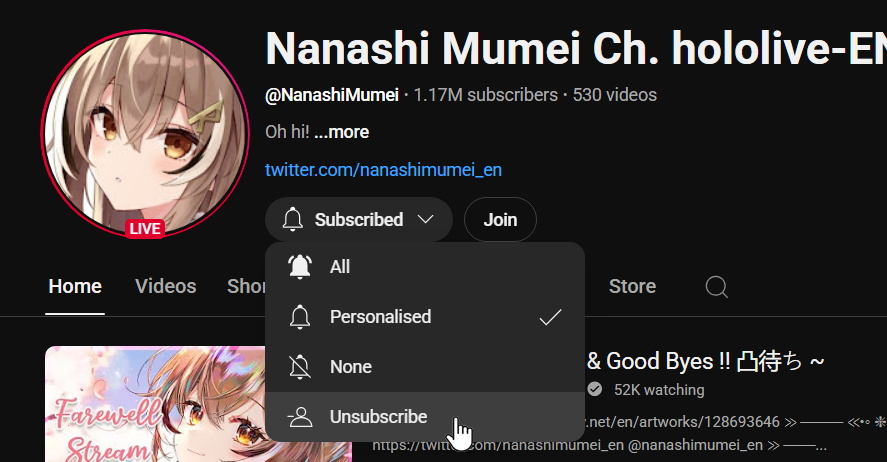Click the crossed-out bell icon for None
Viewport: 887px width, 462px height.
[x=300, y=366]
